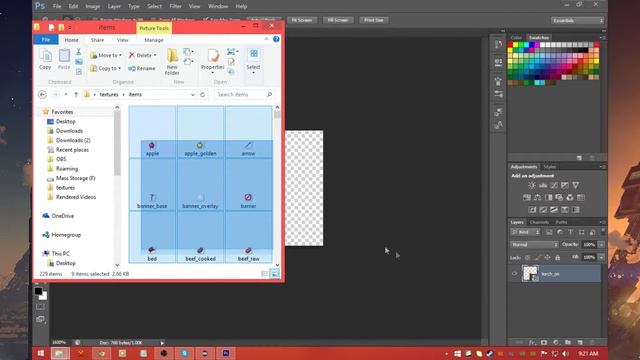The height and width of the screenshot is (360, 640).
Task: Toggle pixel layer filter in Layers panel
Action: pyautogui.click(x=549, y=232)
